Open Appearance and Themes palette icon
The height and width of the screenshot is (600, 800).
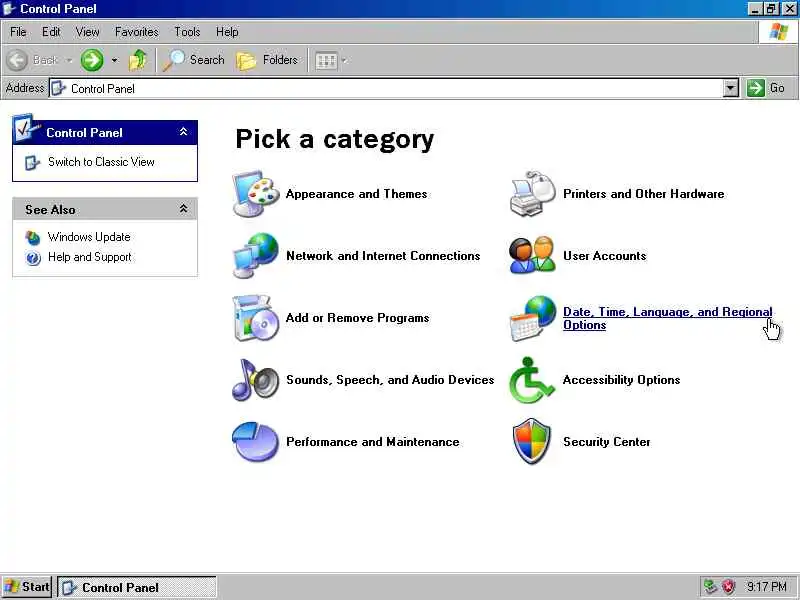tap(256, 194)
